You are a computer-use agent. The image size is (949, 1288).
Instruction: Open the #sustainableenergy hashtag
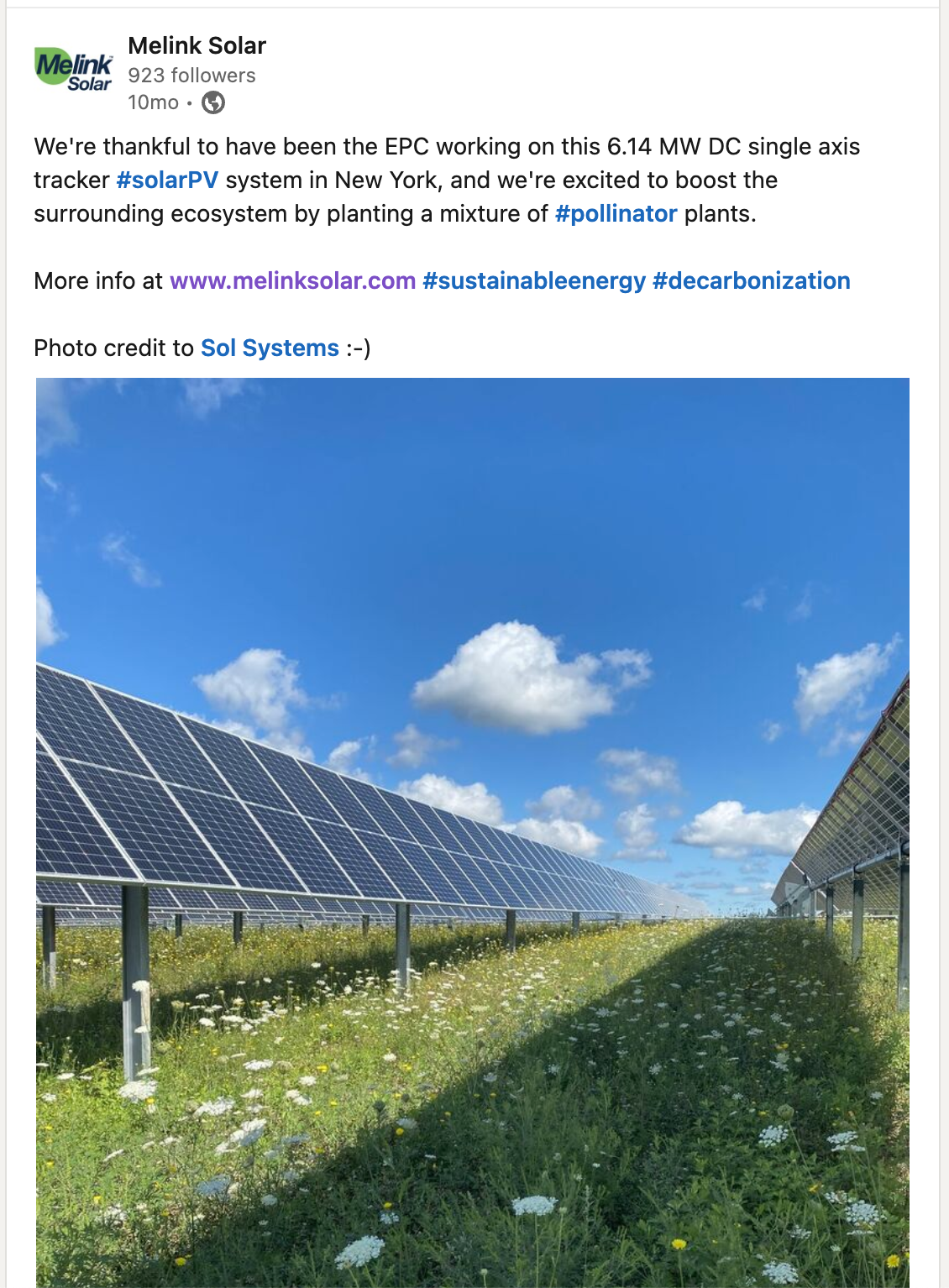tap(534, 280)
